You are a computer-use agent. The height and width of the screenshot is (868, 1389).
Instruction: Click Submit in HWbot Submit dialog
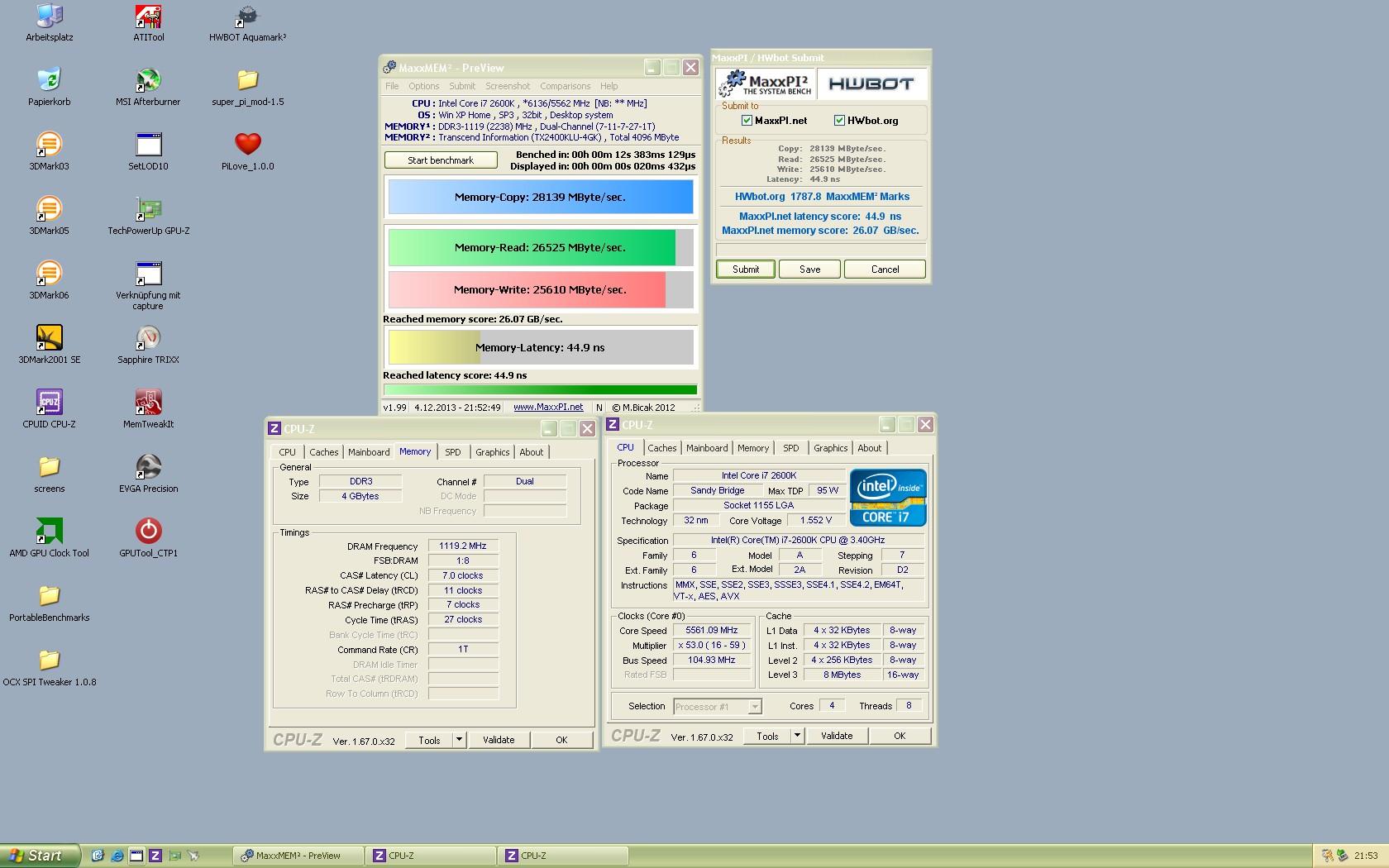pos(746,269)
